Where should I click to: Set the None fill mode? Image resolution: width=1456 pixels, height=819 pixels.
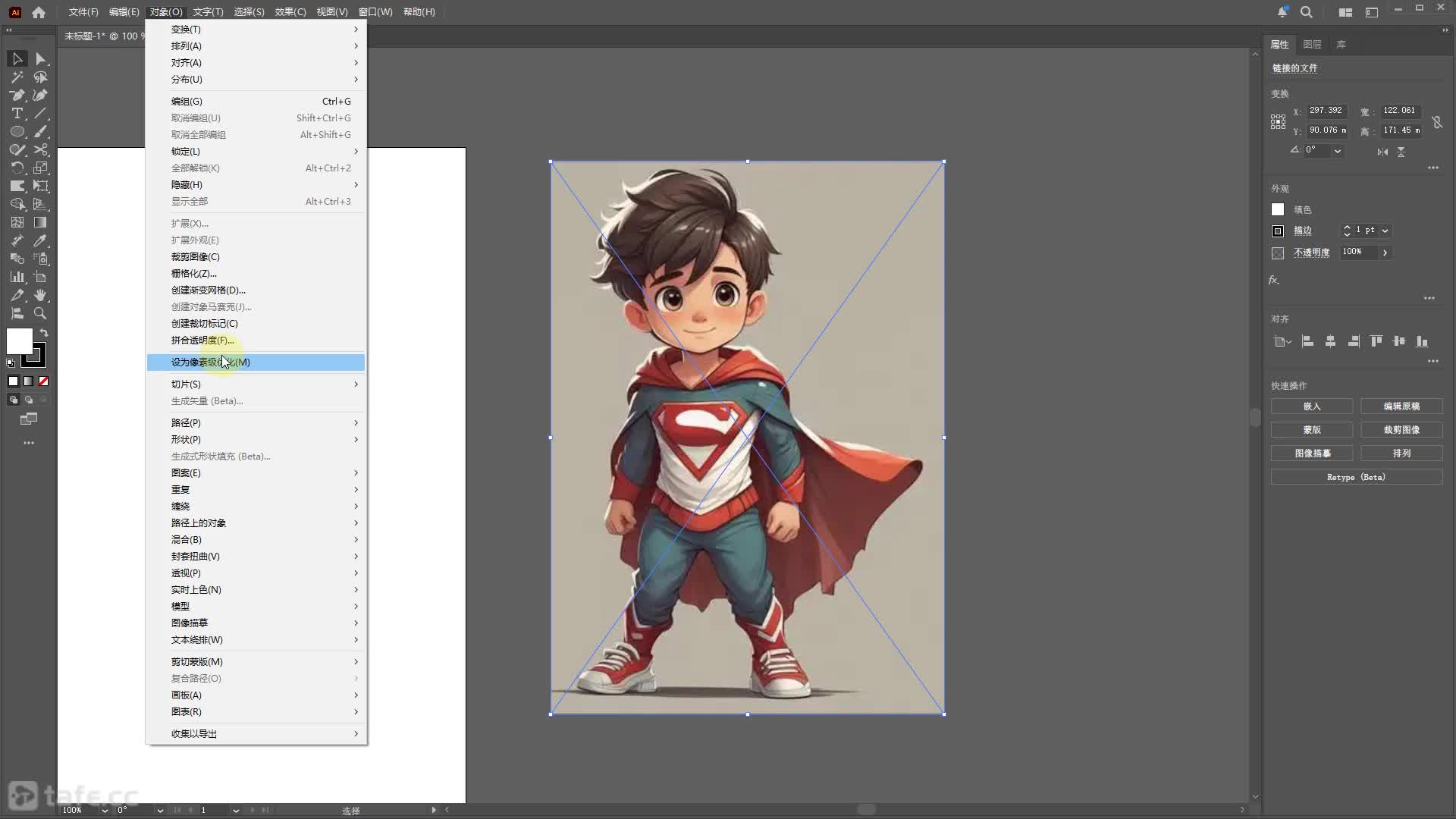pyautogui.click(x=43, y=381)
